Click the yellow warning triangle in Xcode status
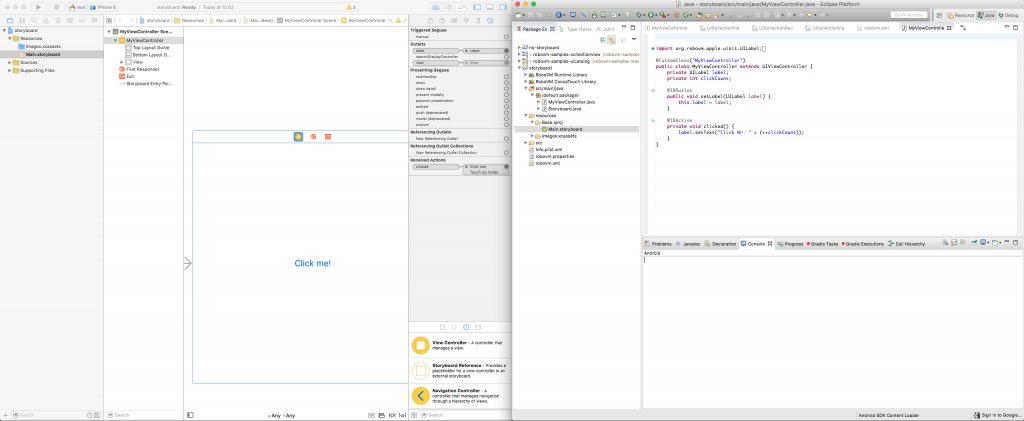This screenshot has width=1024, height=421. coord(351,7)
